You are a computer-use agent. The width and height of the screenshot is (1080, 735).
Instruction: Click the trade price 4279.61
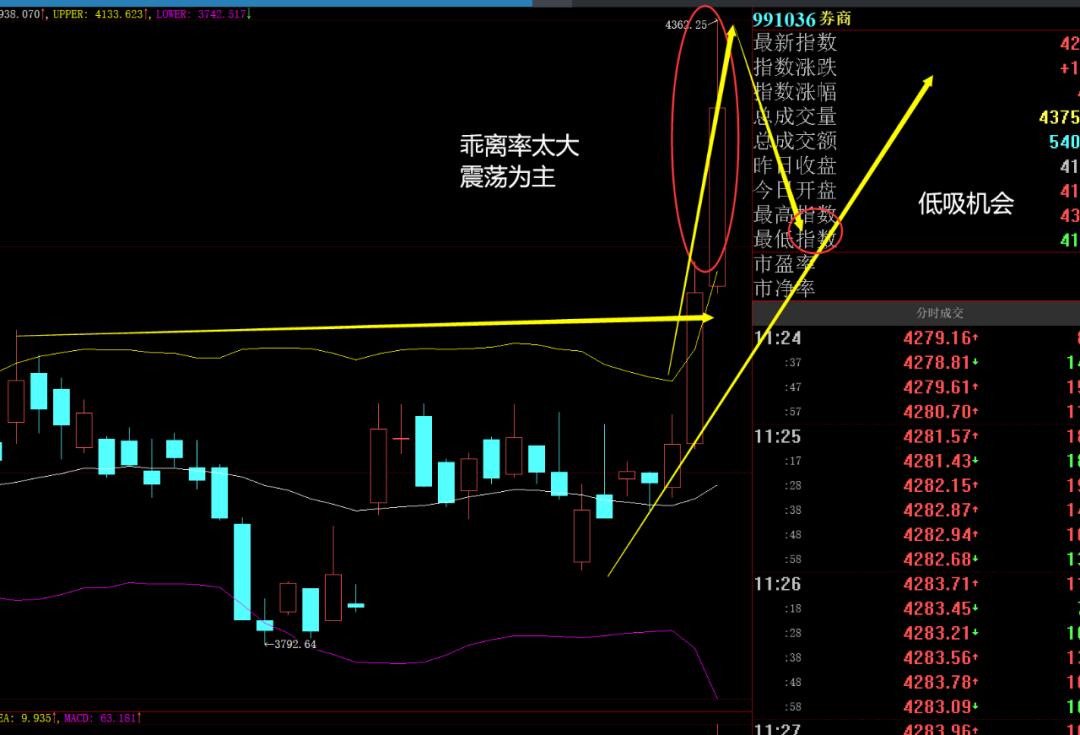coord(937,387)
